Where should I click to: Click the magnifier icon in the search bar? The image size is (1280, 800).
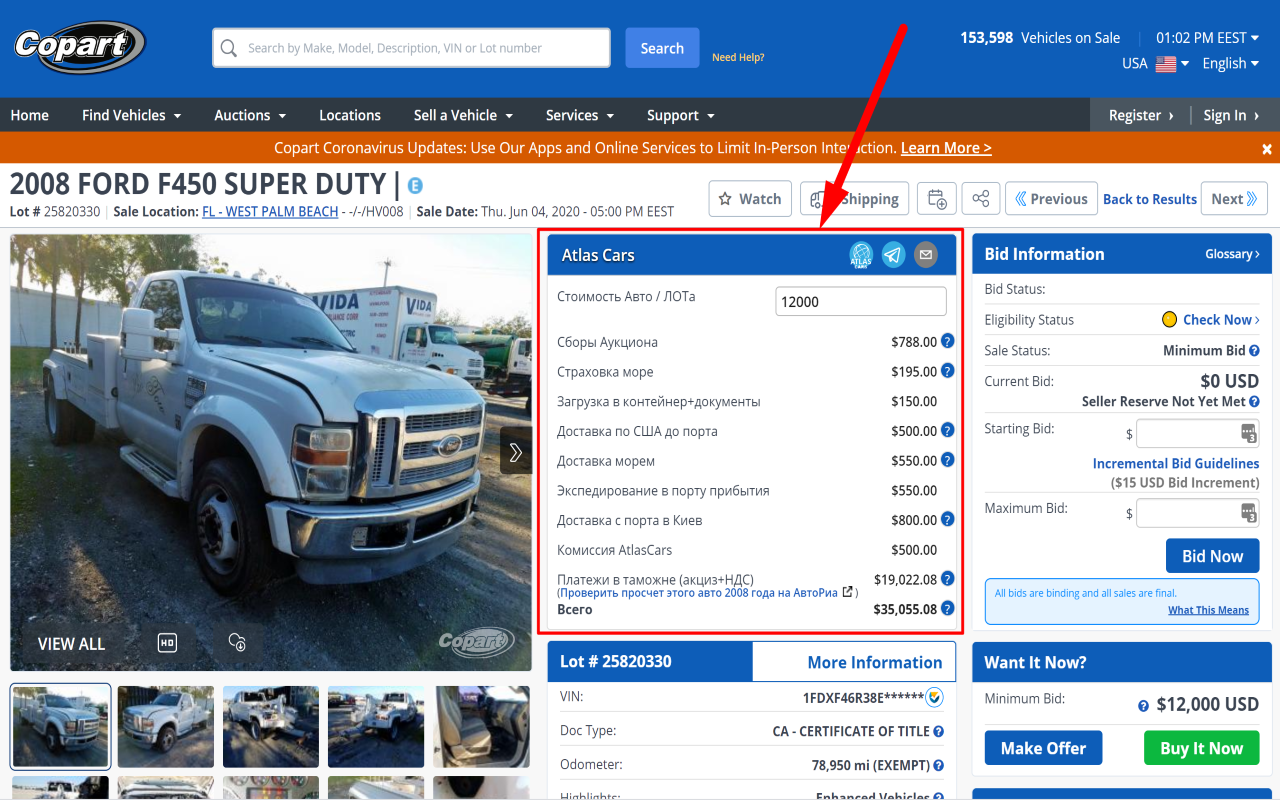230,47
